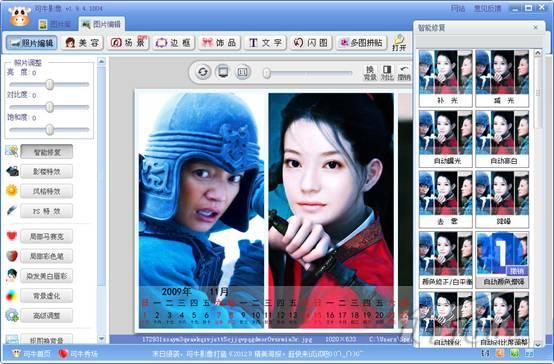The image size is (554, 364).
Task: Select the 多图拼贴 collage tab
Action: click(361, 43)
